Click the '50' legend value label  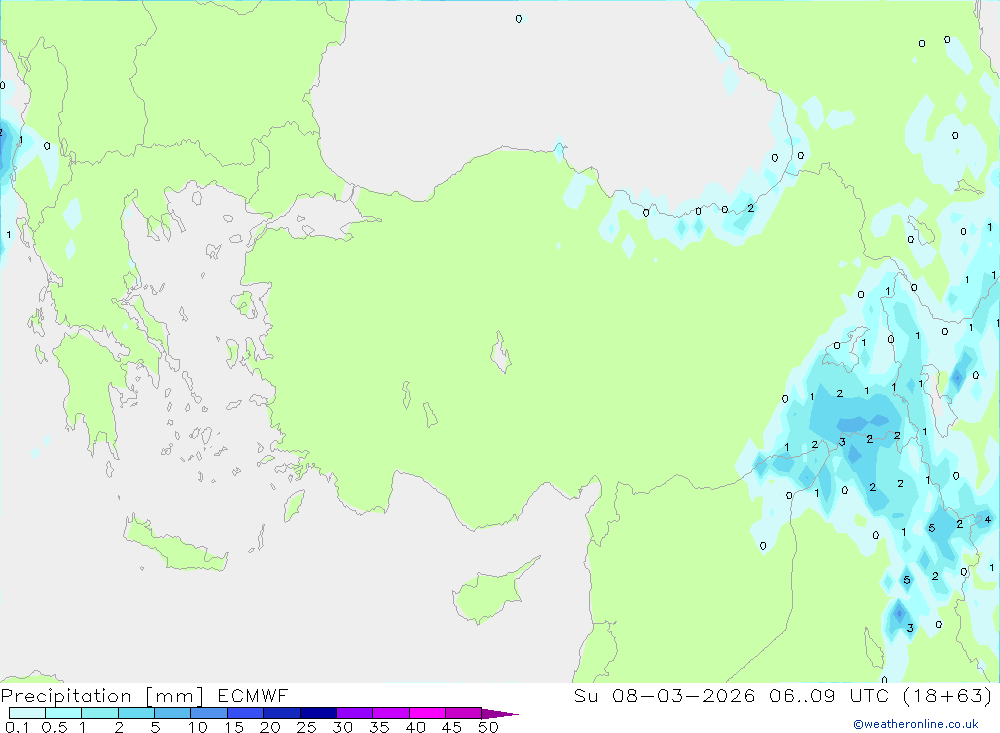(488, 727)
